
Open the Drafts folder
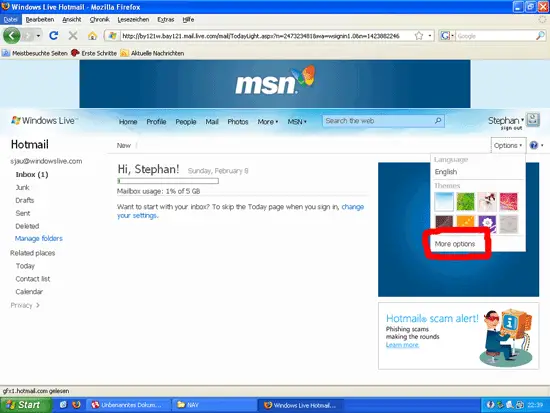pos(25,200)
